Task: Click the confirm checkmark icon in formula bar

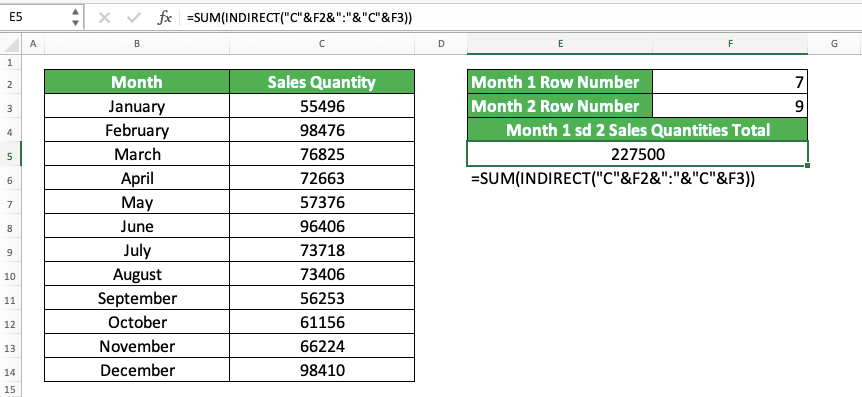Action: 133,18
